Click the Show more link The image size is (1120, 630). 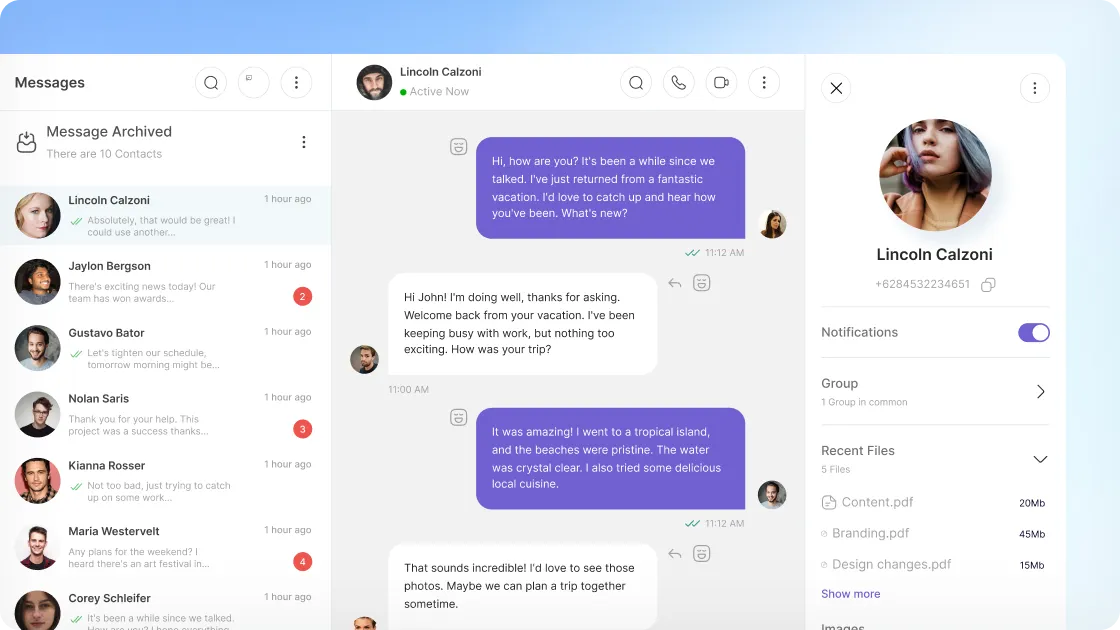click(850, 594)
